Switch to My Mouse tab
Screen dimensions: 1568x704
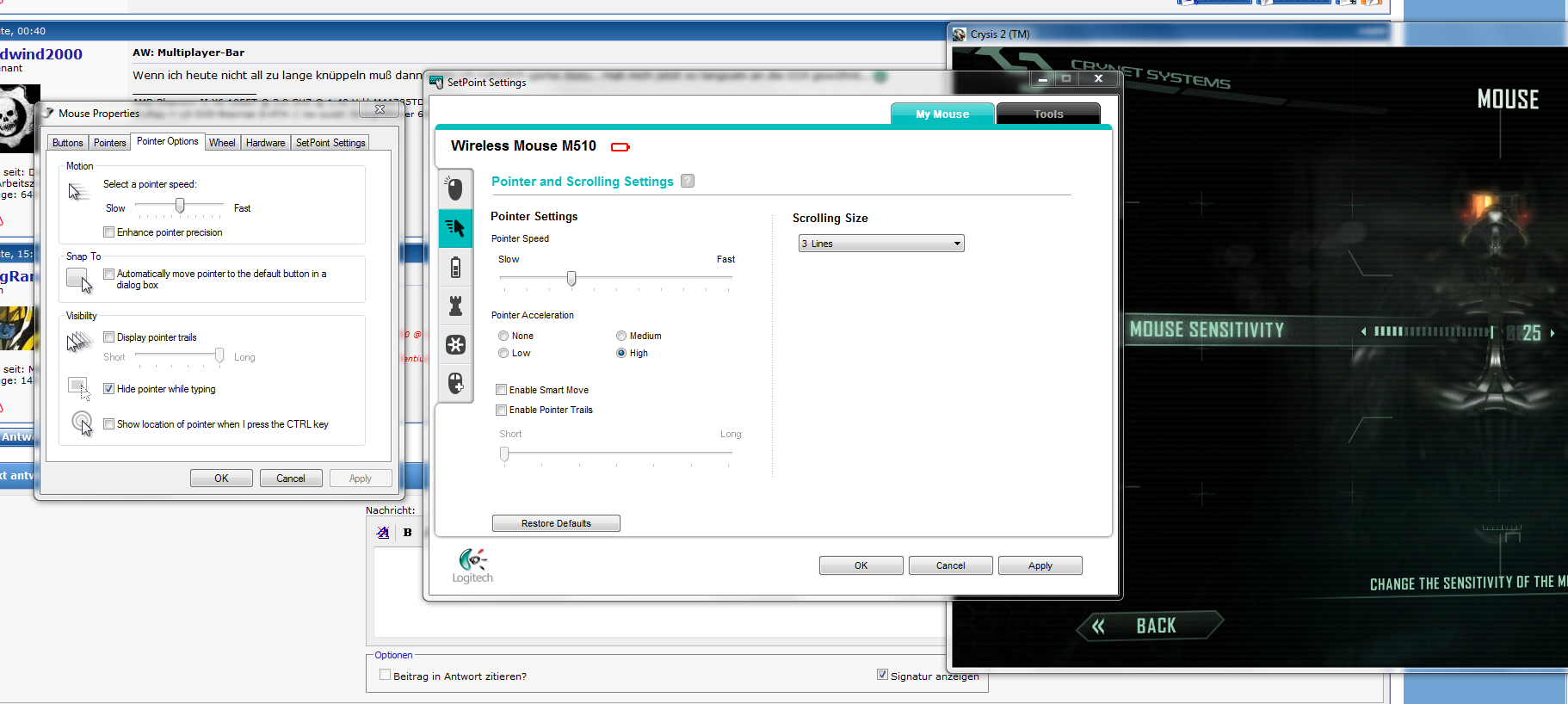(942, 114)
